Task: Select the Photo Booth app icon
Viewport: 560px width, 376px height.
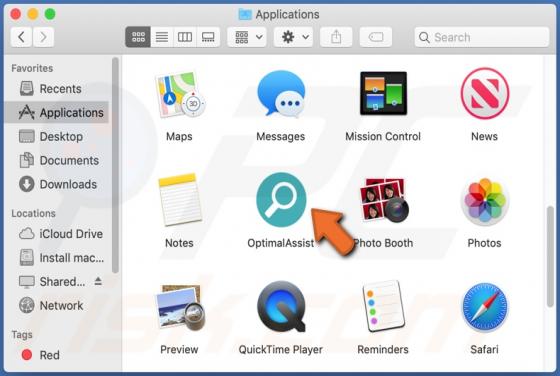Action: [384, 200]
